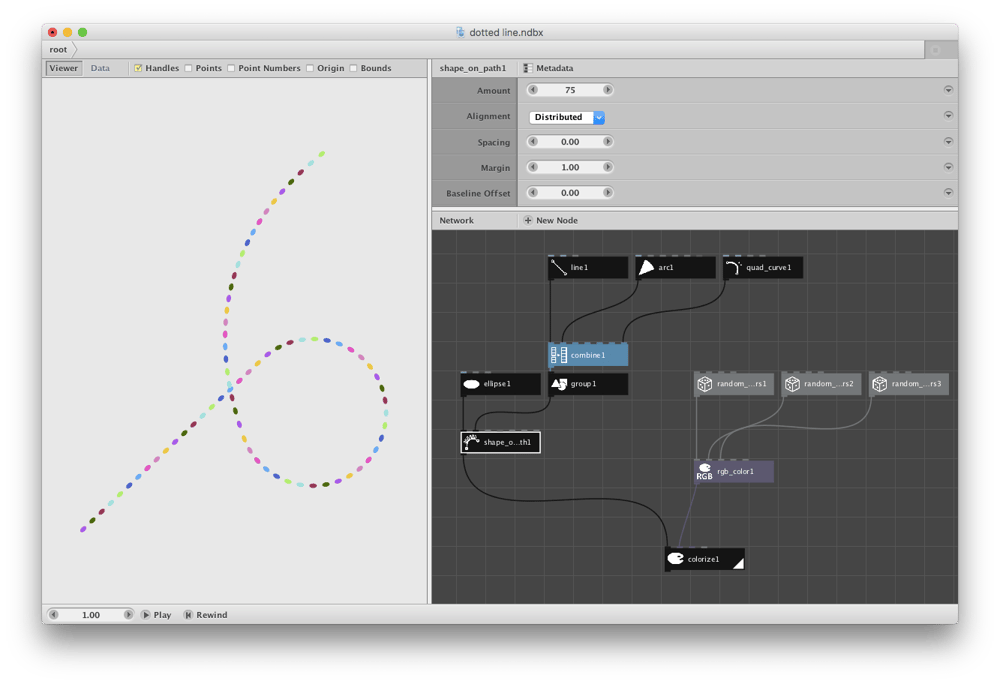Screen dimensions: 1000x684
Task: Decrease the Spacing value with left arrow
Action: pyautogui.click(x=533, y=142)
